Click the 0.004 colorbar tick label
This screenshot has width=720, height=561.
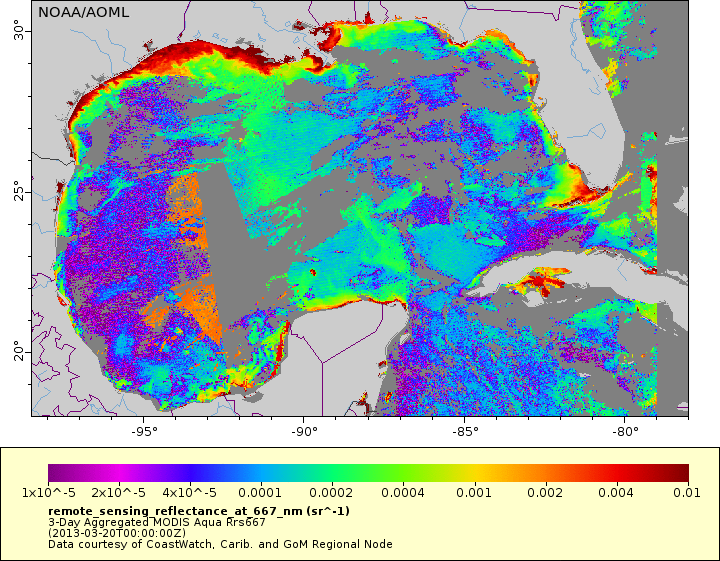point(616,493)
